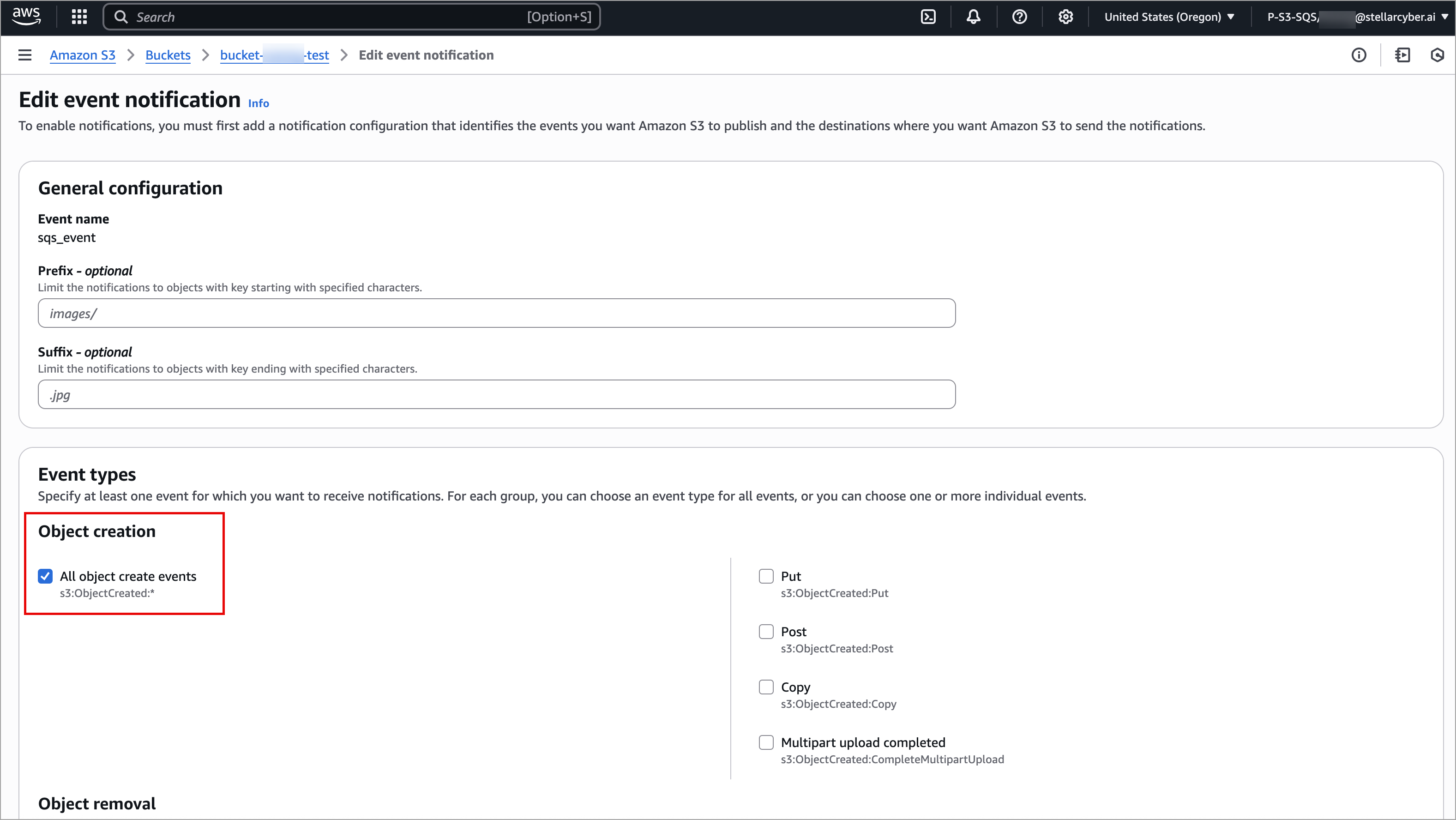Check the Copy event checkbox
This screenshot has height=820, width=1456.
(766, 687)
